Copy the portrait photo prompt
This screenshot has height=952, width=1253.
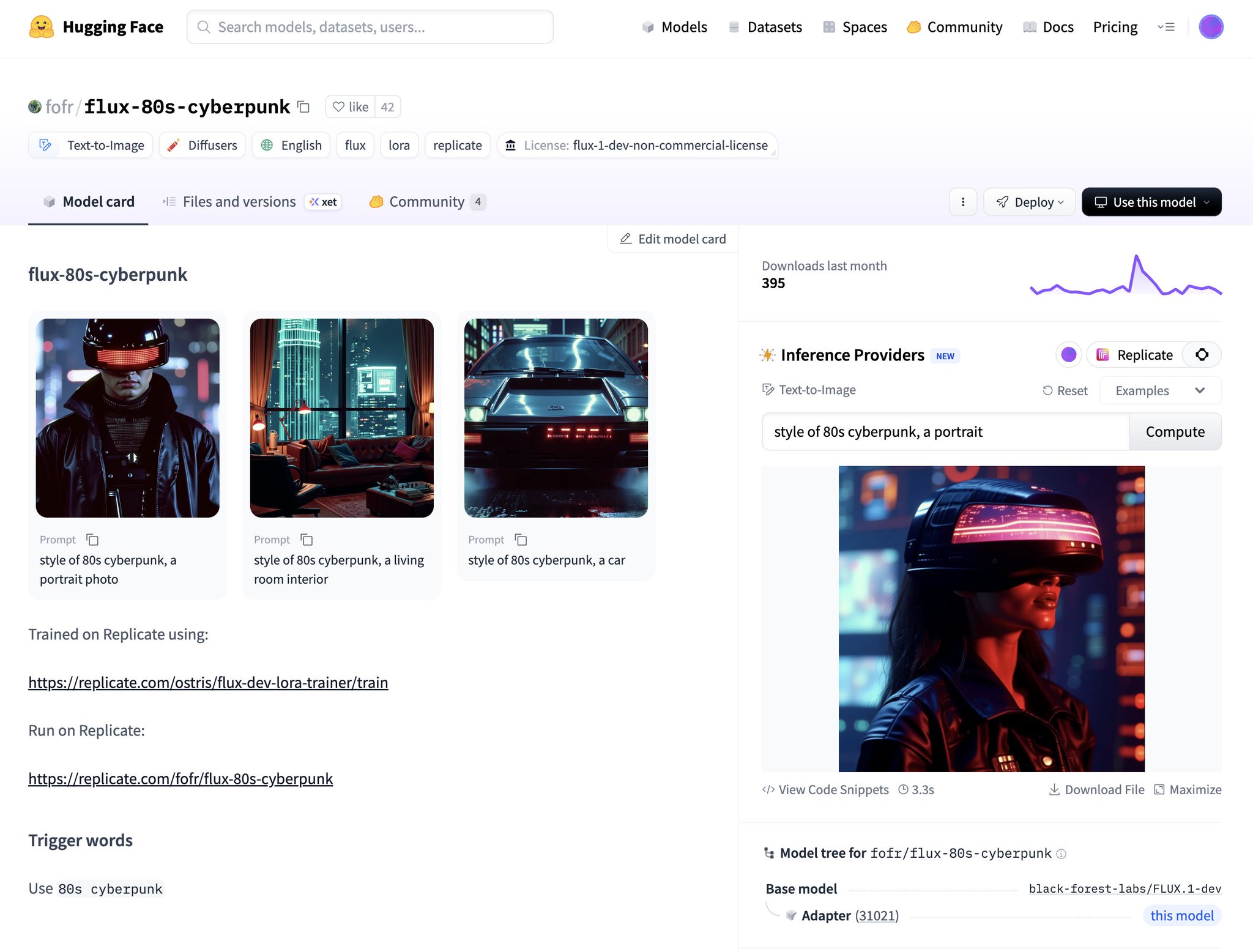(x=92, y=540)
